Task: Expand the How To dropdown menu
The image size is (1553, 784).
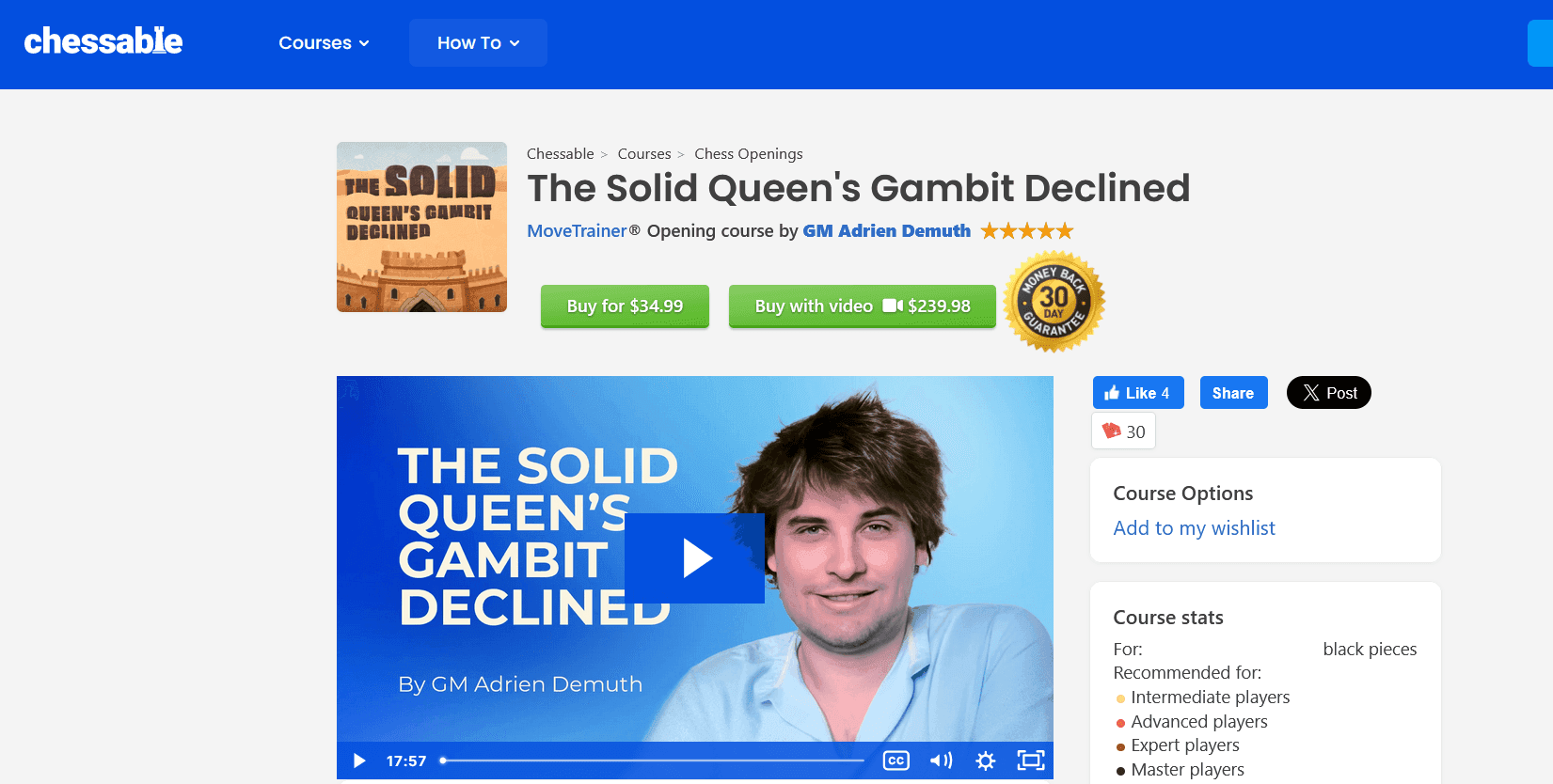Action: pyautogui.click(x=478, y=42)
